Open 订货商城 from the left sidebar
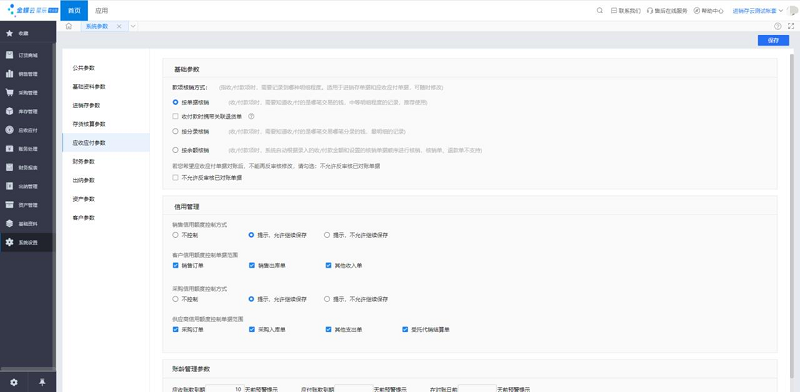The height and width of the screenshot is (392, 800). click(x=28, y=55)
